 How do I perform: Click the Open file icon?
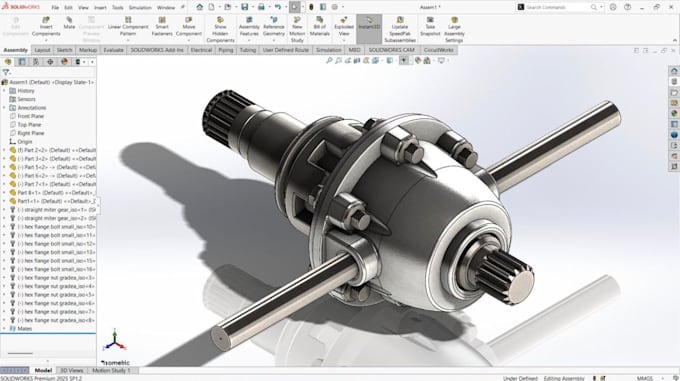[228, 7]
